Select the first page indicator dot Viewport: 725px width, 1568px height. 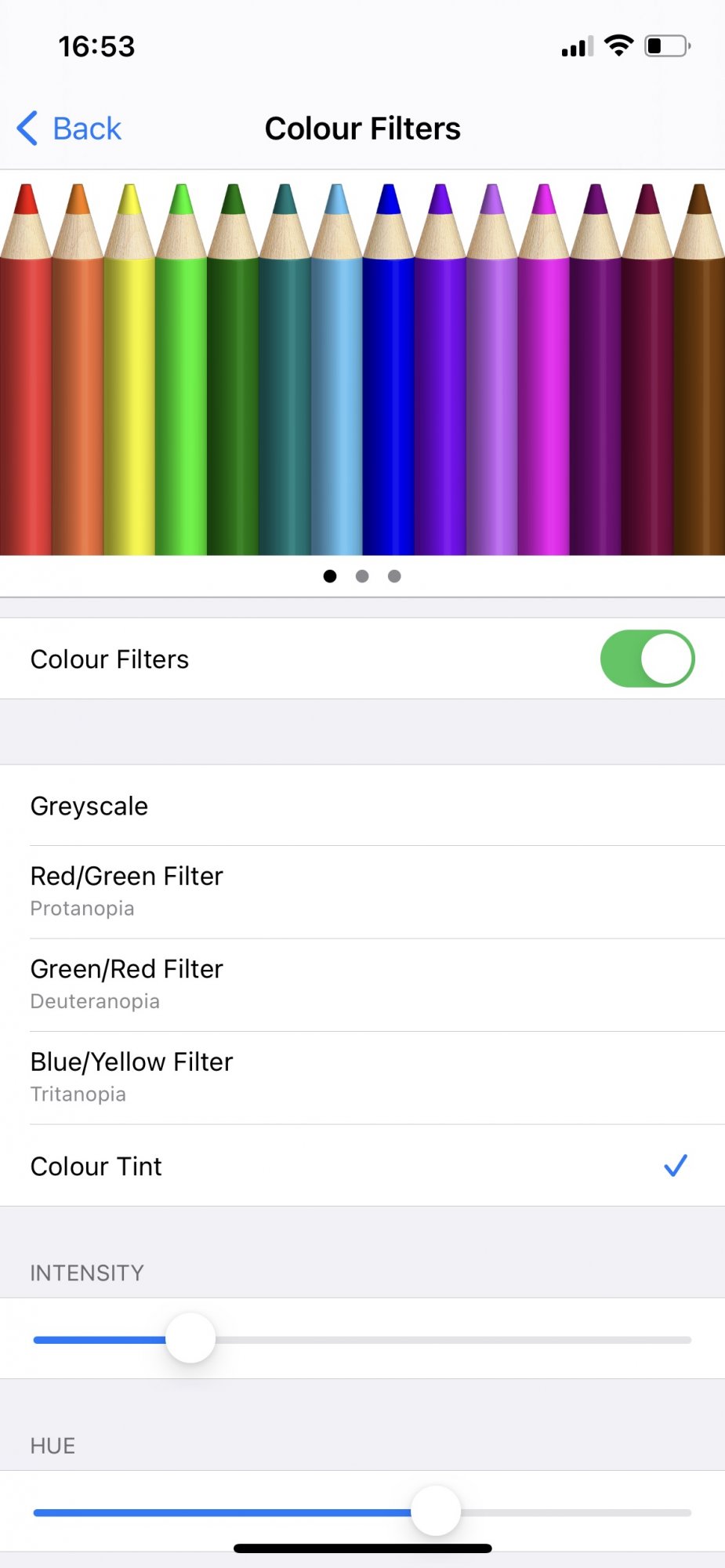click(x=330, y=576)
